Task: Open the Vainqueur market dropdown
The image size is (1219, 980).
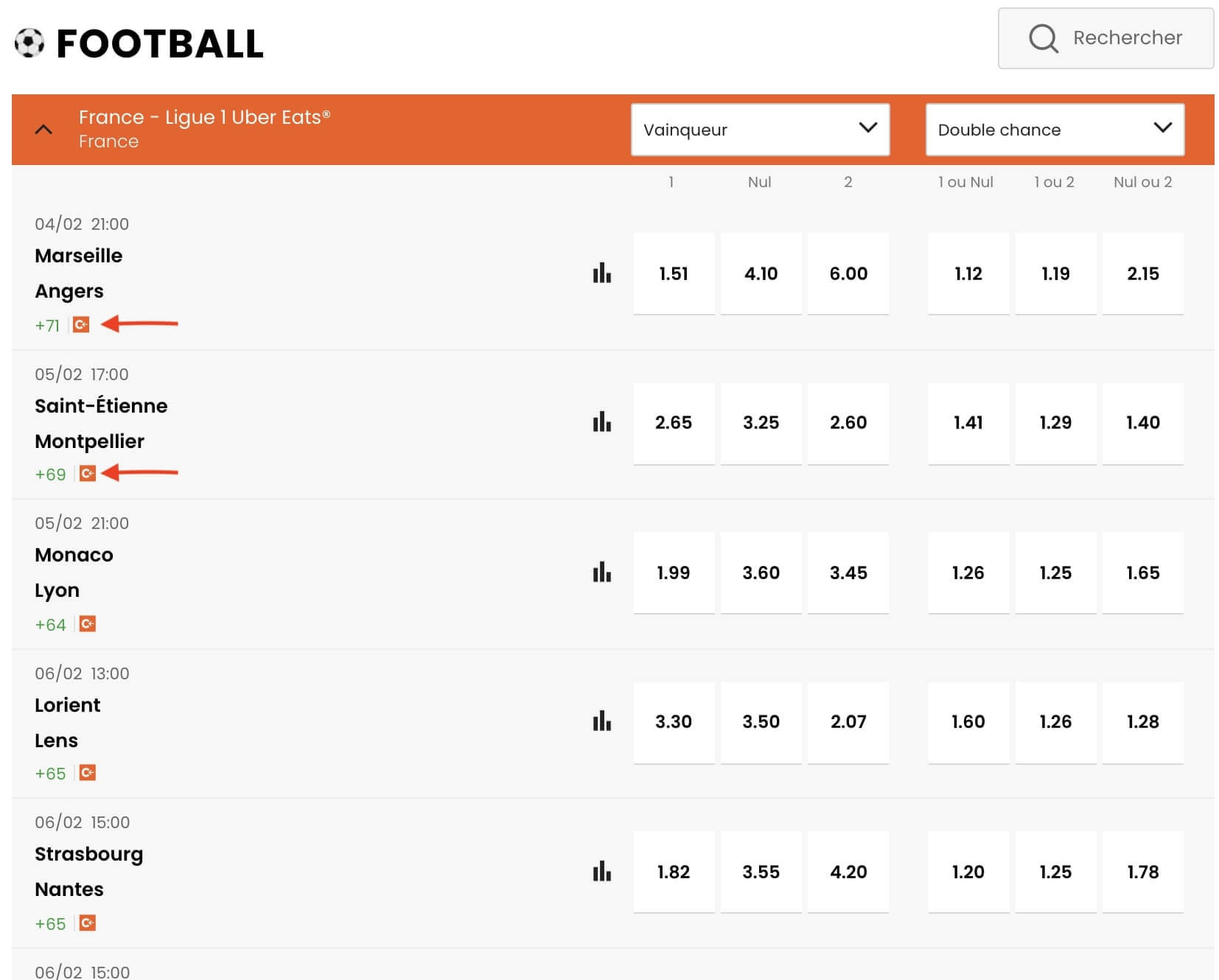Action: tap(760, 130)
